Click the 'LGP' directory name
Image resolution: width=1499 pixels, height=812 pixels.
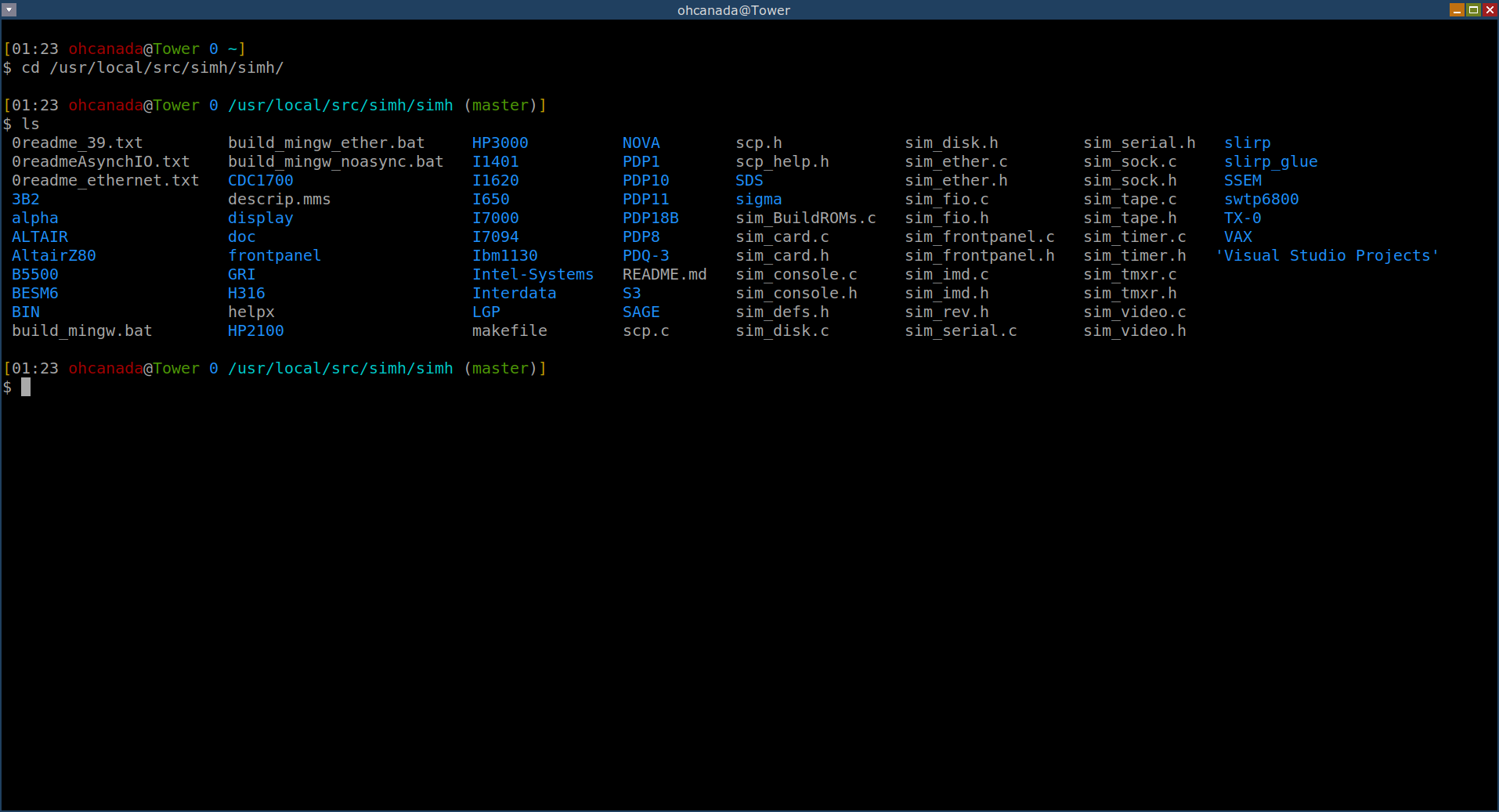486,312
